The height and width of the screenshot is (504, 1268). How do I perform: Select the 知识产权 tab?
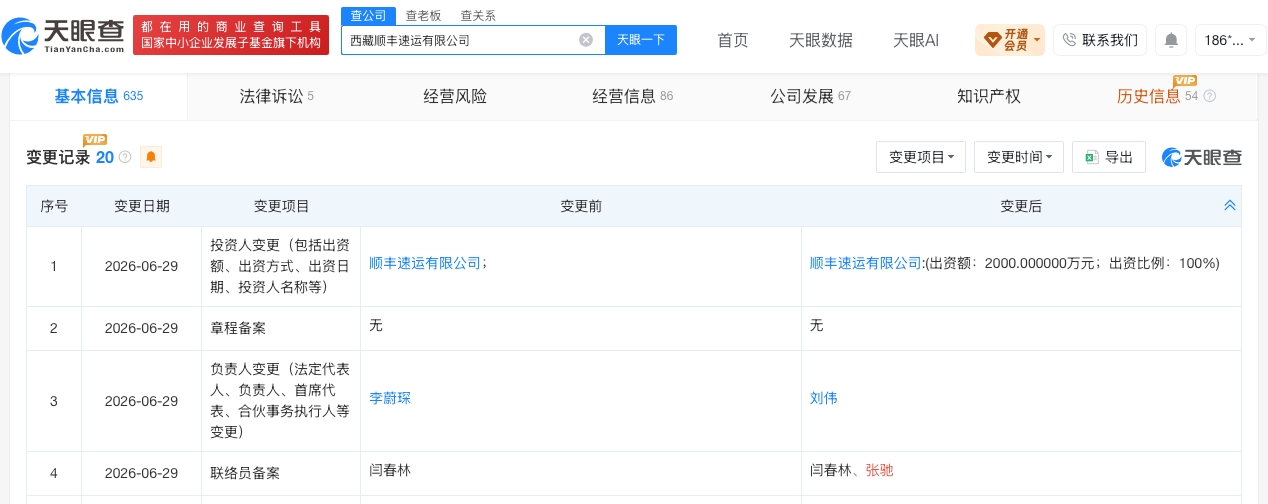(989, 96)
